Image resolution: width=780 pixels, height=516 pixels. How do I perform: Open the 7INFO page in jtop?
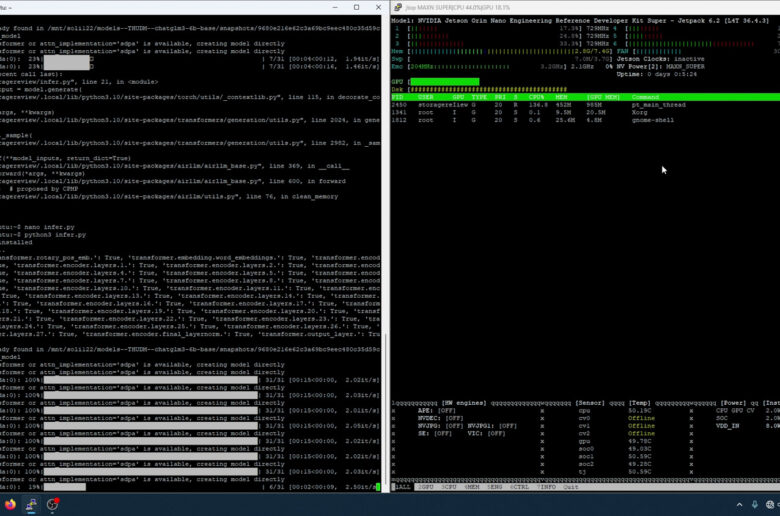546,487
